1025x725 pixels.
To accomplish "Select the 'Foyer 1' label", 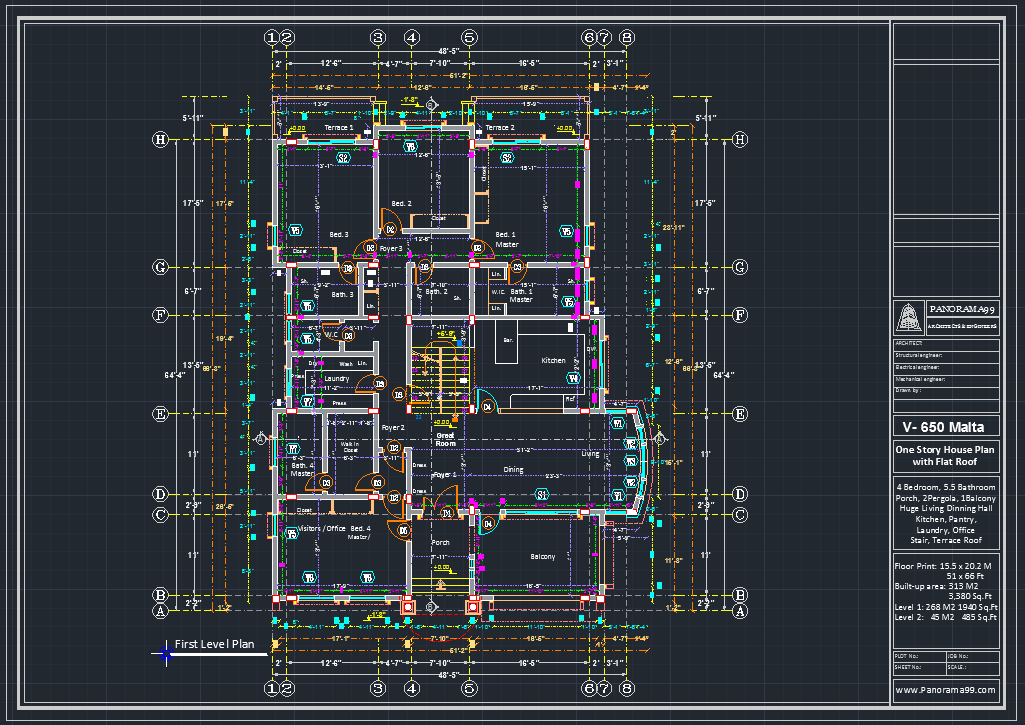I will pos(445,475).
